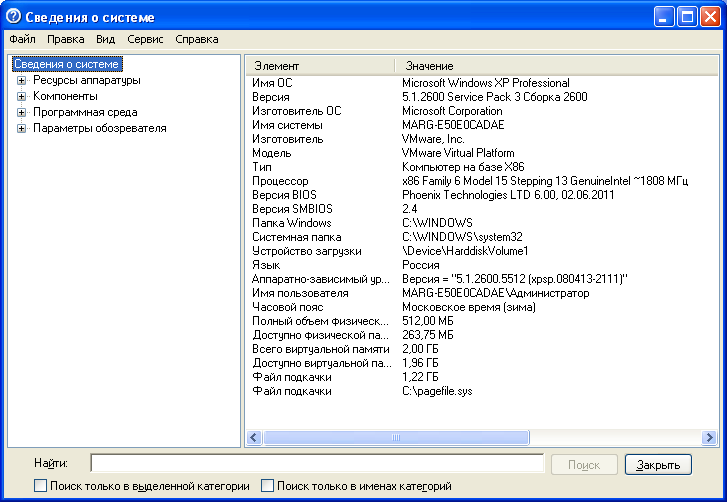
Task: Open the Сервис menu
Action: pyautogui.click(x=145, y=39)
